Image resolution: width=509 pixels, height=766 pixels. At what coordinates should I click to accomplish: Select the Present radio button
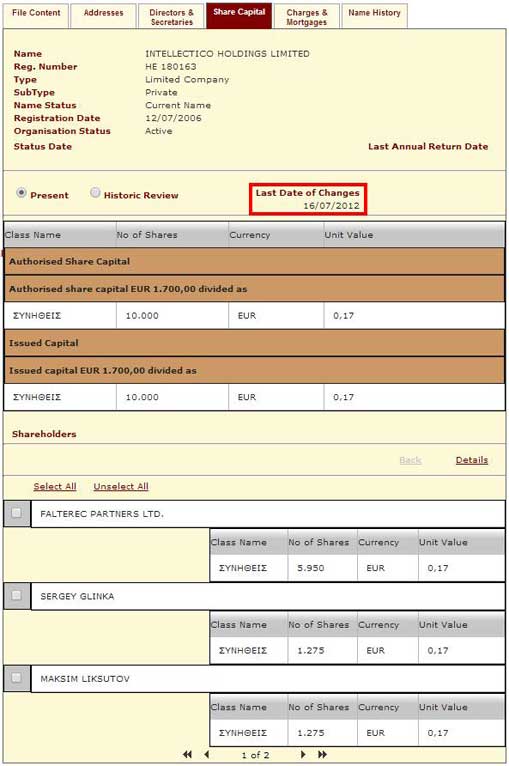(21, 193)
